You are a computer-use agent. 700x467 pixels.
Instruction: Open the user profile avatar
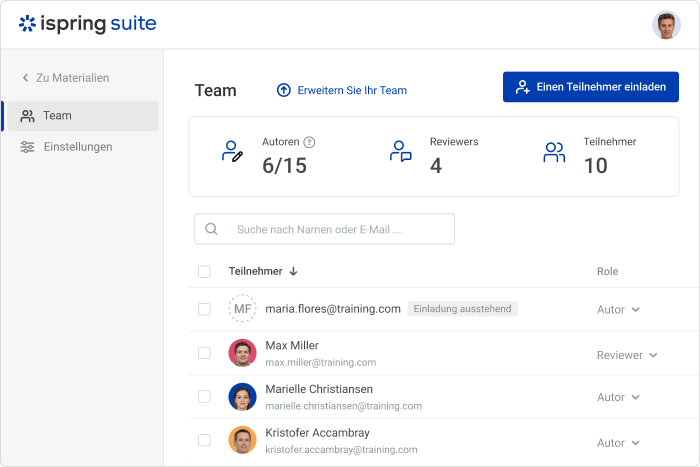[x=666, y=25]
